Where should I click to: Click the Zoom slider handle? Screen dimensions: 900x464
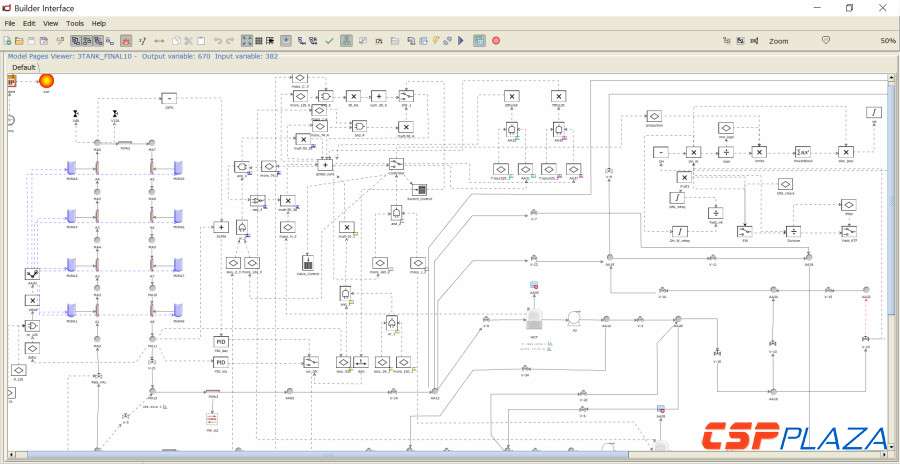point(826,41)
